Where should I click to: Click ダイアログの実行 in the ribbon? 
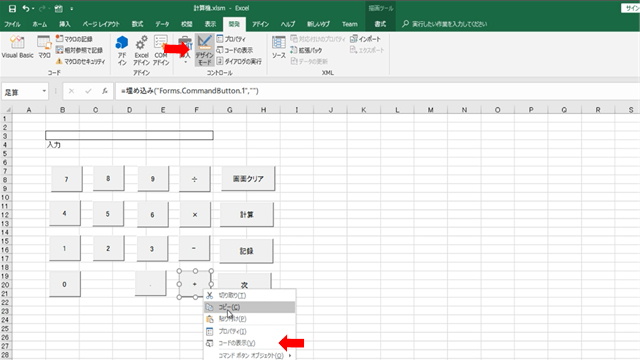coord(239,61)
